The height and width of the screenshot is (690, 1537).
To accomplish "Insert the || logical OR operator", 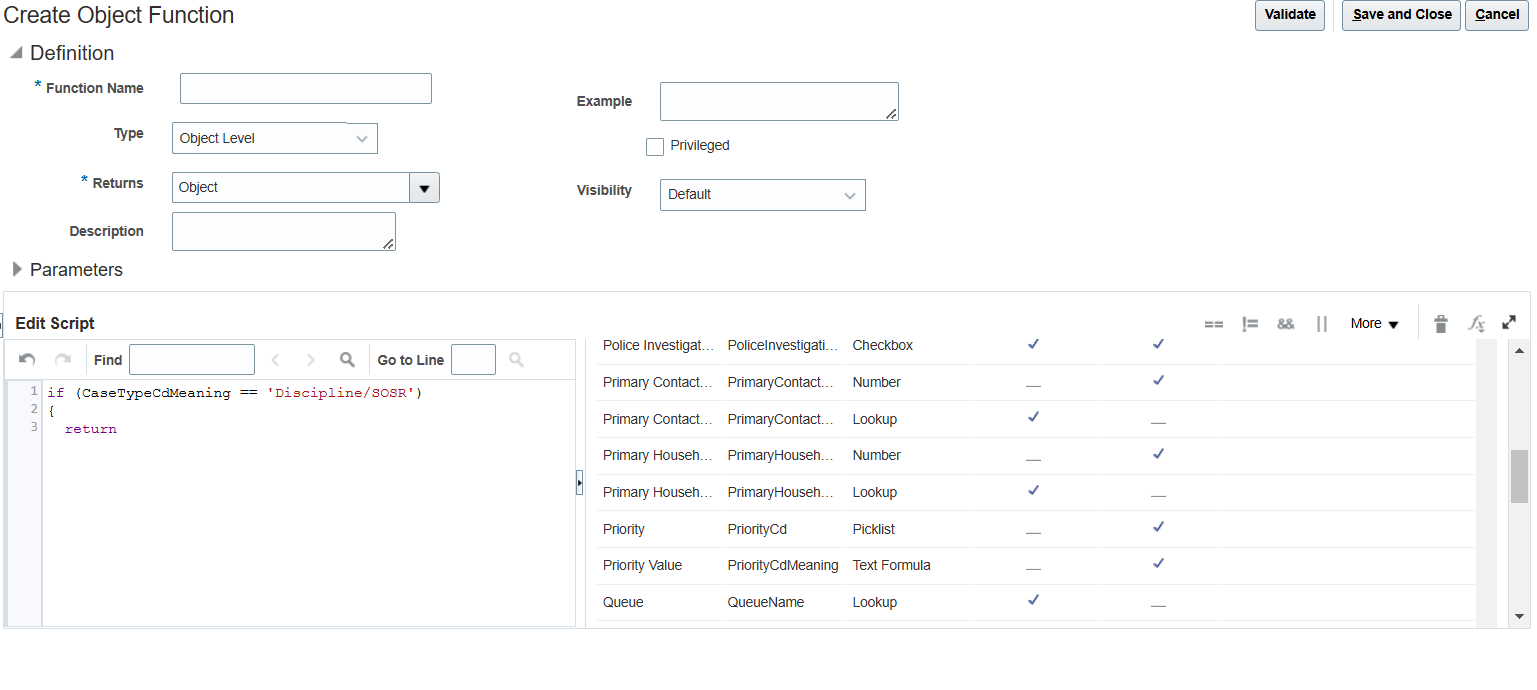I will coord(1320,323).
